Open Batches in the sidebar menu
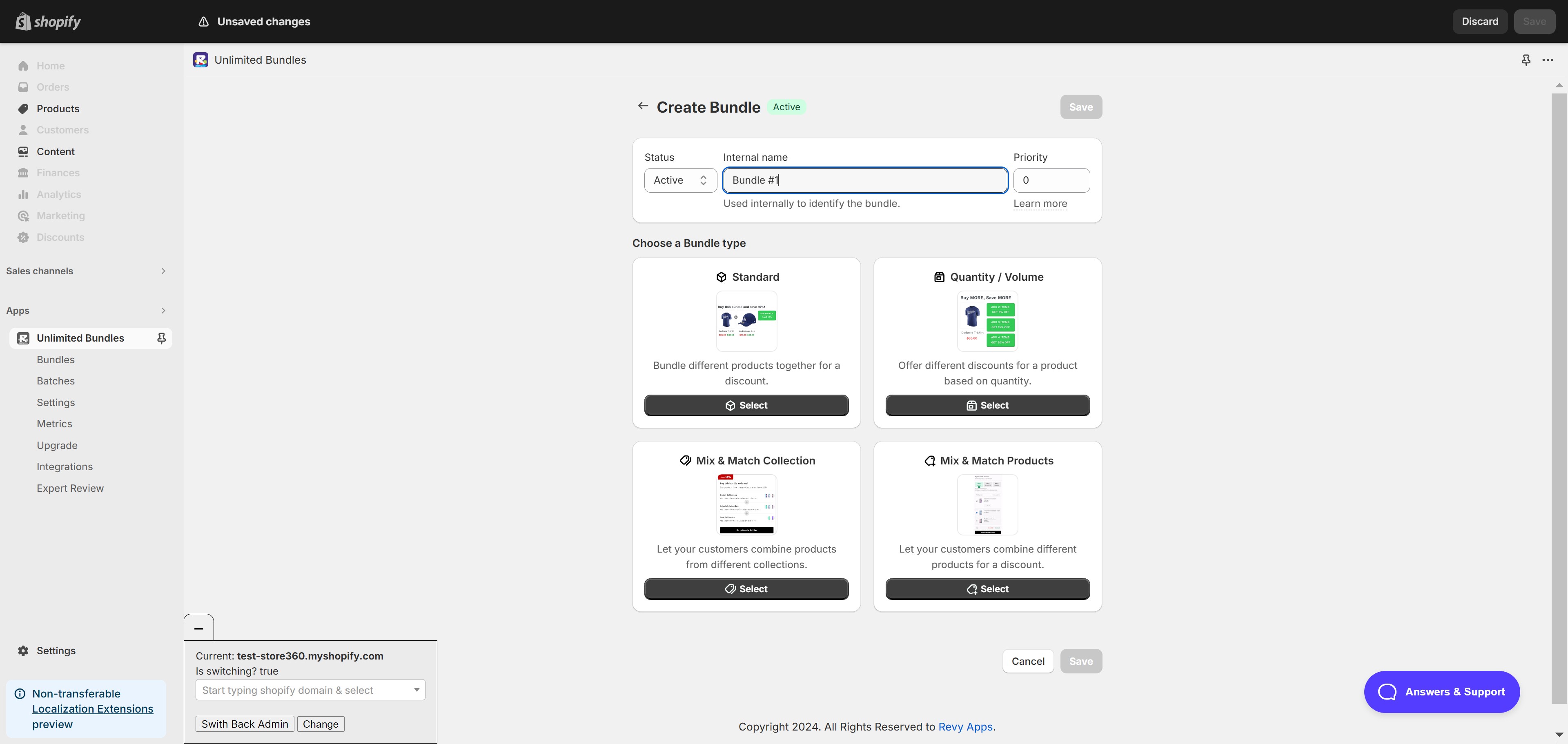Viewport: 1568px width, 744px height. 56,381
